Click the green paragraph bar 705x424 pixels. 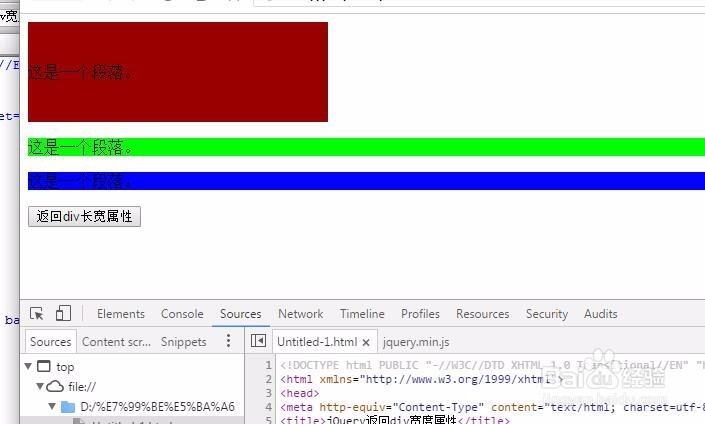pyautogui.click(x=366, y=147)
